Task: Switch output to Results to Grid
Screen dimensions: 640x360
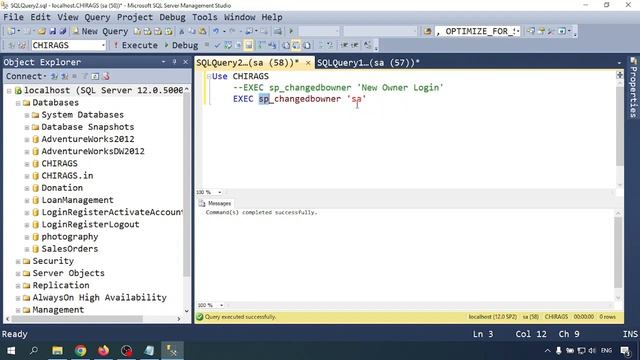Action: click(296, 45)
